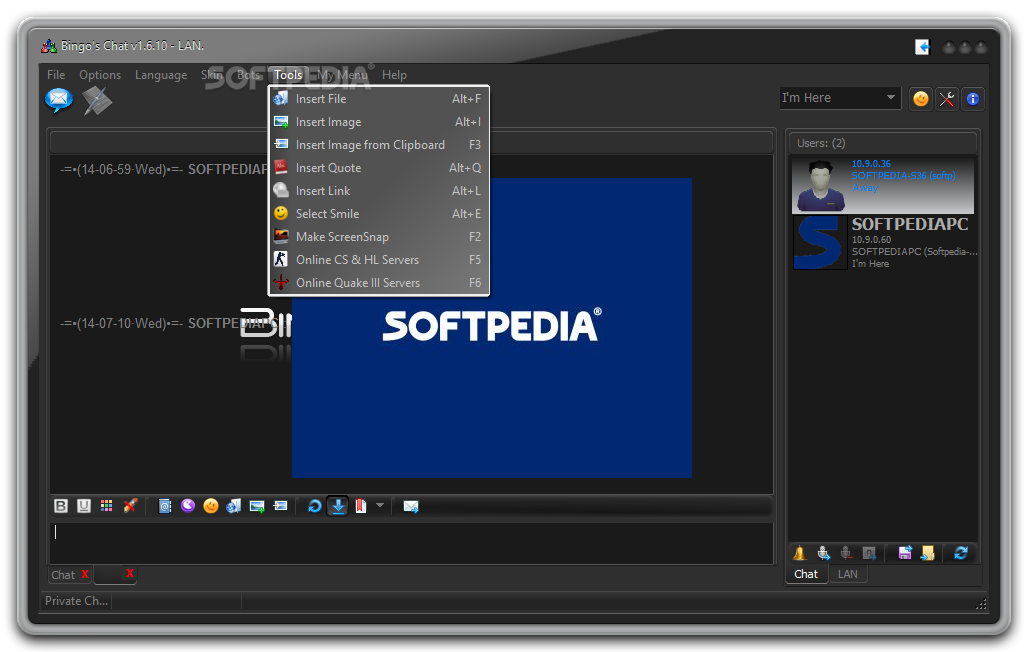Click the document with red bookmark icon
1028x652 pixels.
click(361, 506)
